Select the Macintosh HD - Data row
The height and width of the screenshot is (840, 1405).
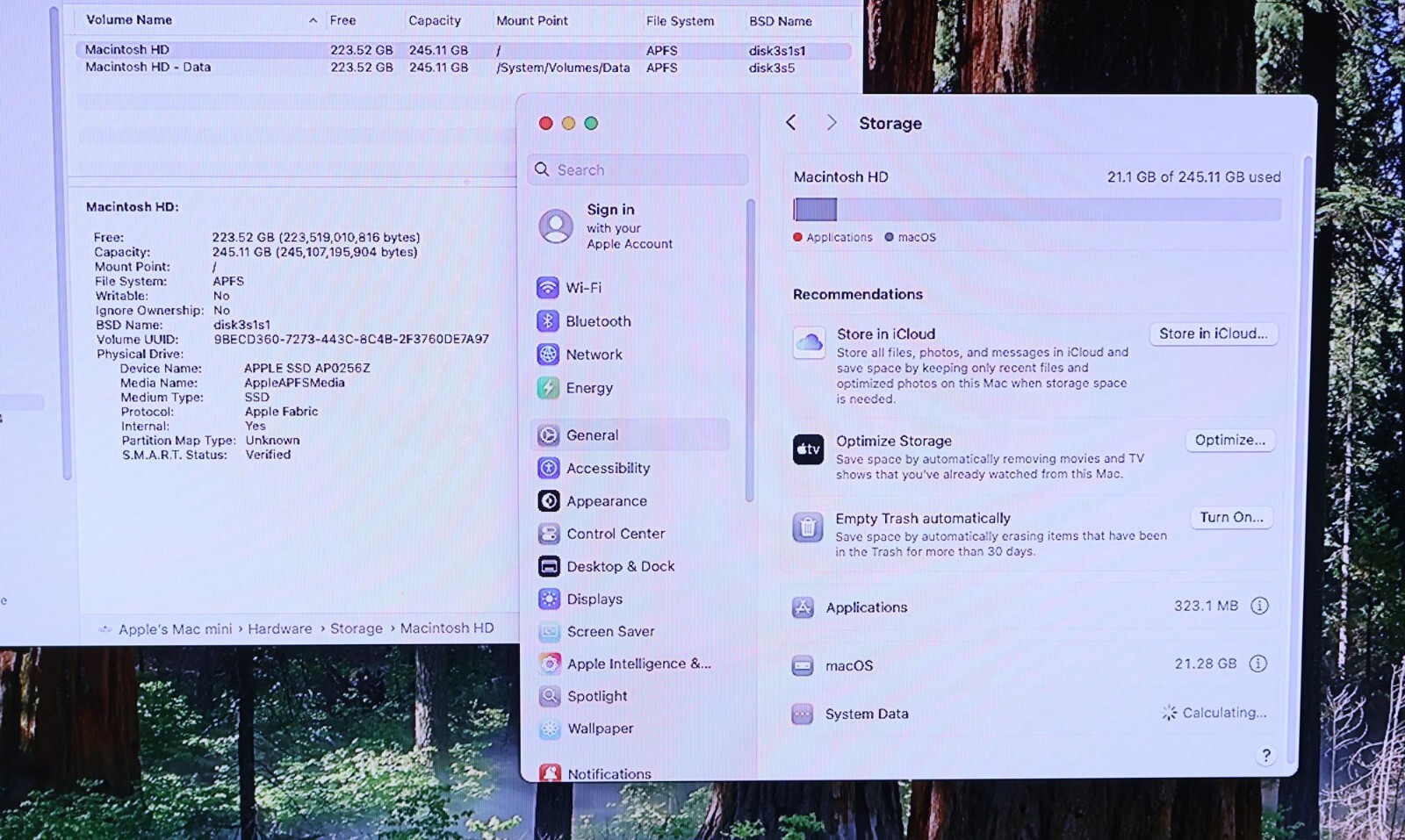click(464, 68)
